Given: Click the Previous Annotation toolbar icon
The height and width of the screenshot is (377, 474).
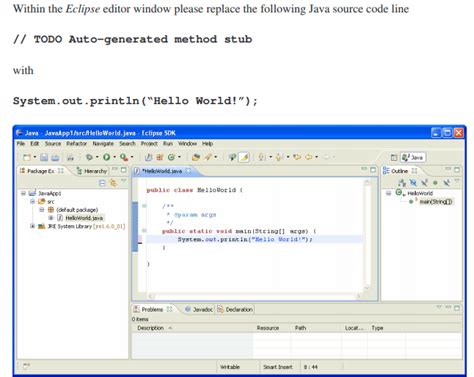Looking at the screenshot, I should 279,157.
